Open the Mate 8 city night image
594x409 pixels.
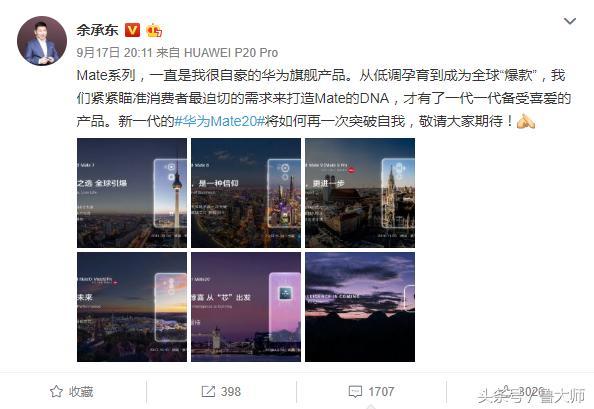click(x=246, y=193)
